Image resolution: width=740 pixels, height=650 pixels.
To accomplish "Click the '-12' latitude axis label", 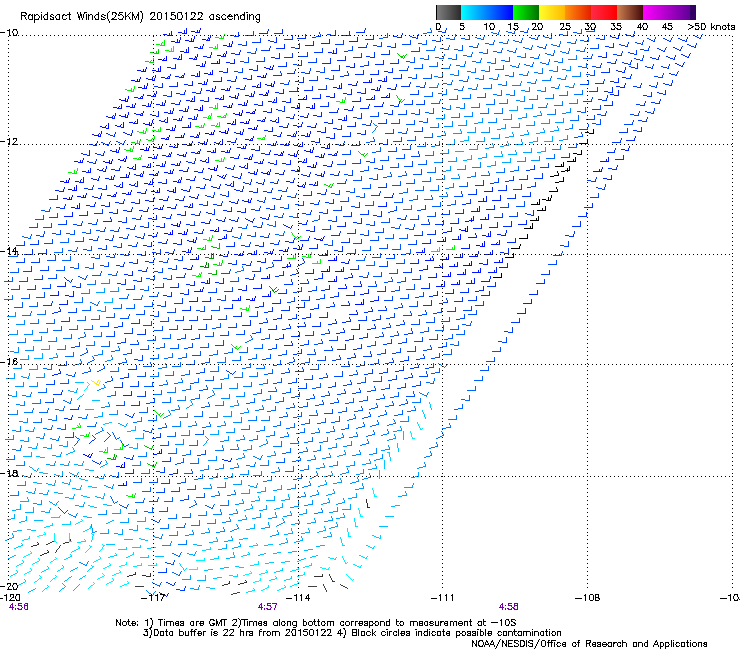I will pyautogui.click(x=9, y=142).
